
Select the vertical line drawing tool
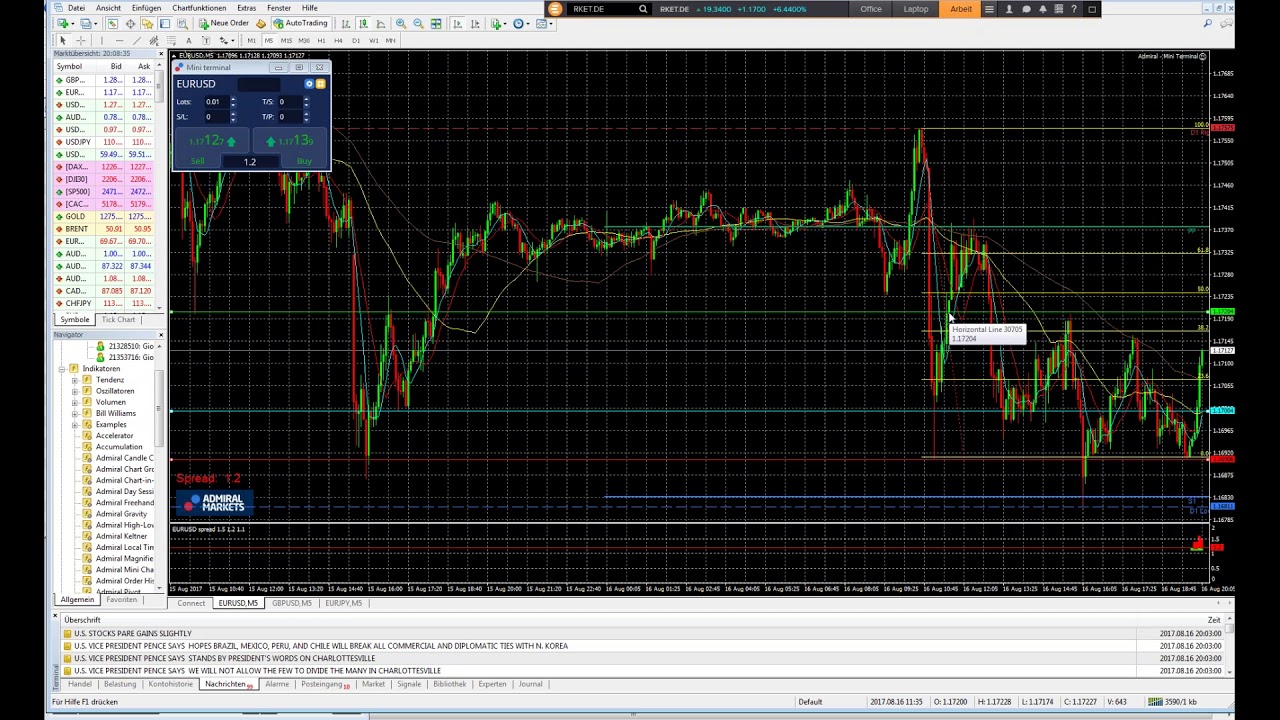pyautogui.click(x=100, y=40)
